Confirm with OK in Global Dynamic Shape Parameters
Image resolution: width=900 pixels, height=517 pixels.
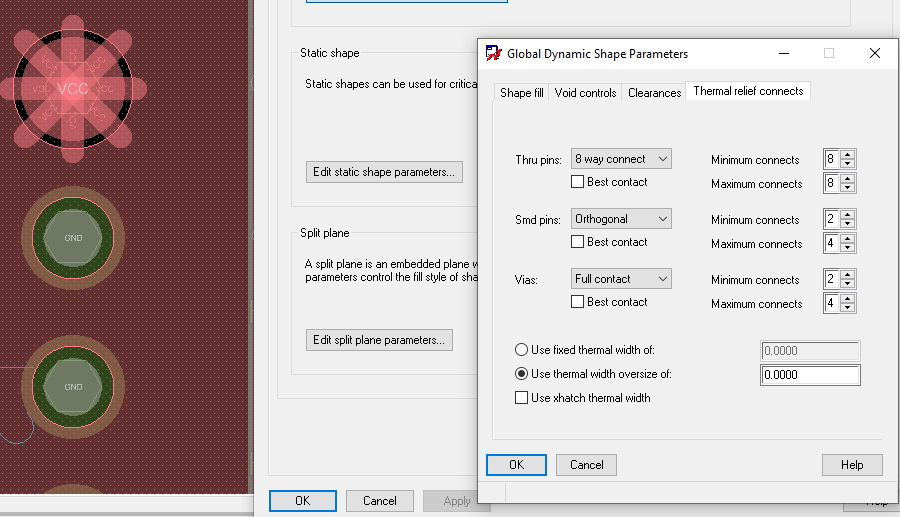[516, 465]
